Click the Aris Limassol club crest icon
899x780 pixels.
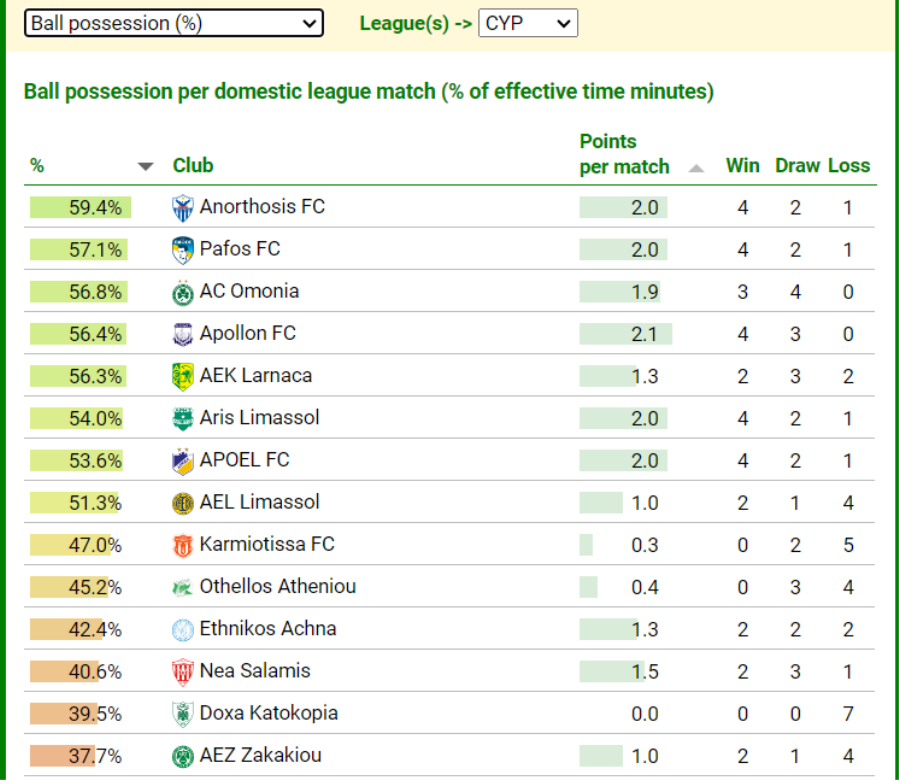pyautogui.click(x=182, y=418)
